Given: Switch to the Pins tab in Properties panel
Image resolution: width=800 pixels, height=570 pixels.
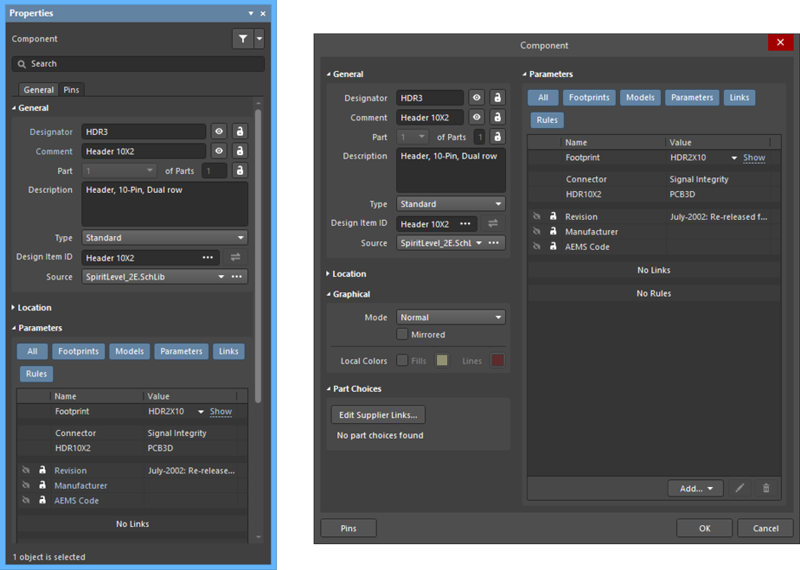Looking at the screenshot, I should pyautogui.click(x=71, y=90).
